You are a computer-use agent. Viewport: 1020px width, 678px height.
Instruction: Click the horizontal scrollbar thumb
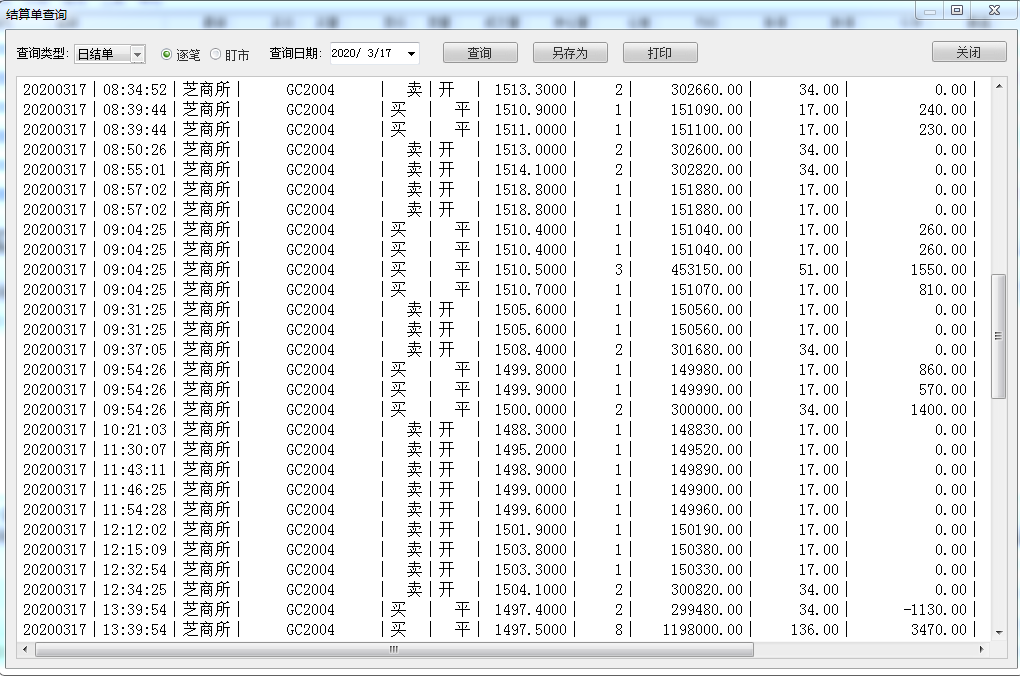click(x=394, y=649)
